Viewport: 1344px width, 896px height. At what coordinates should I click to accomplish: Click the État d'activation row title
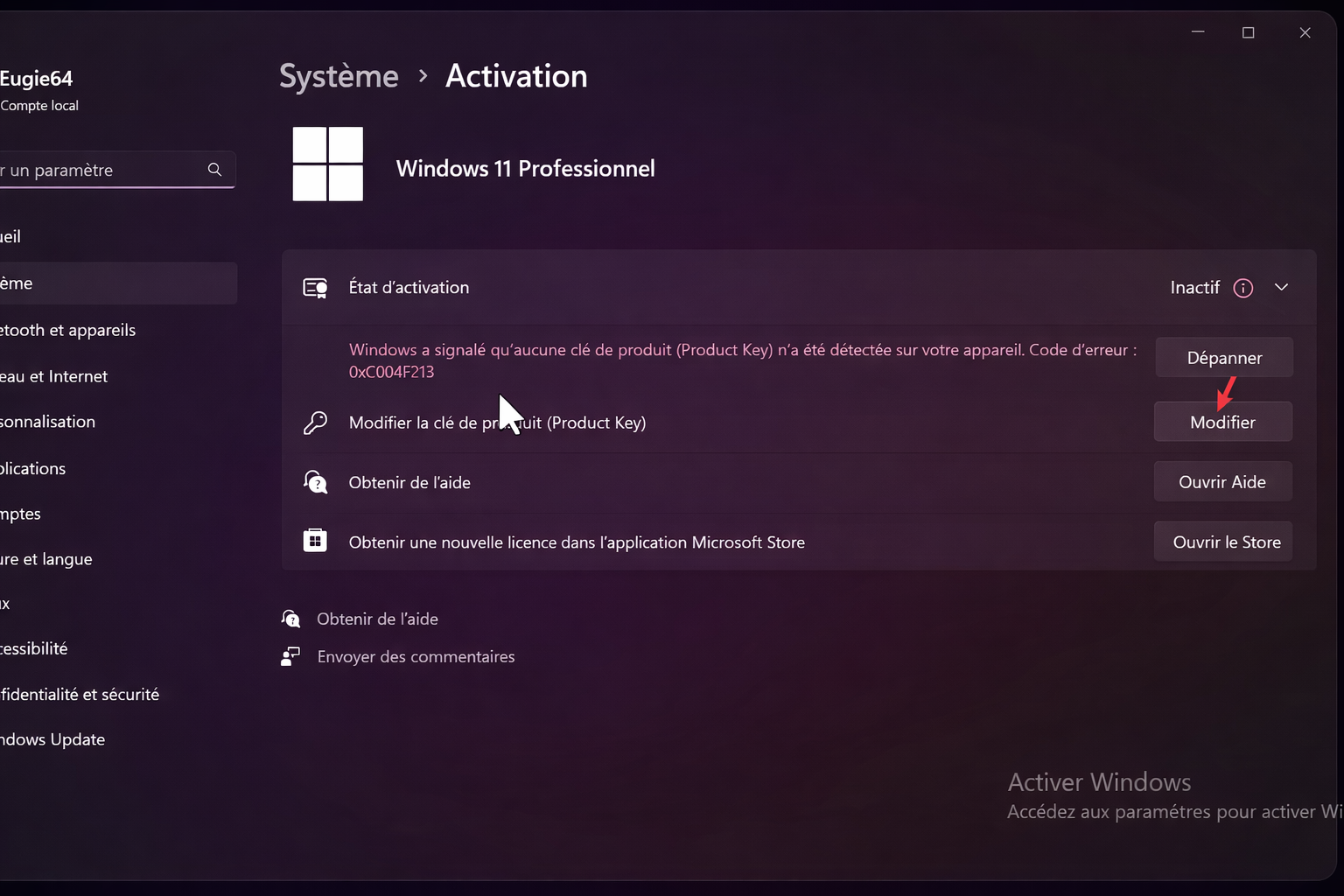pyautogui.click(x=409, y=288)
